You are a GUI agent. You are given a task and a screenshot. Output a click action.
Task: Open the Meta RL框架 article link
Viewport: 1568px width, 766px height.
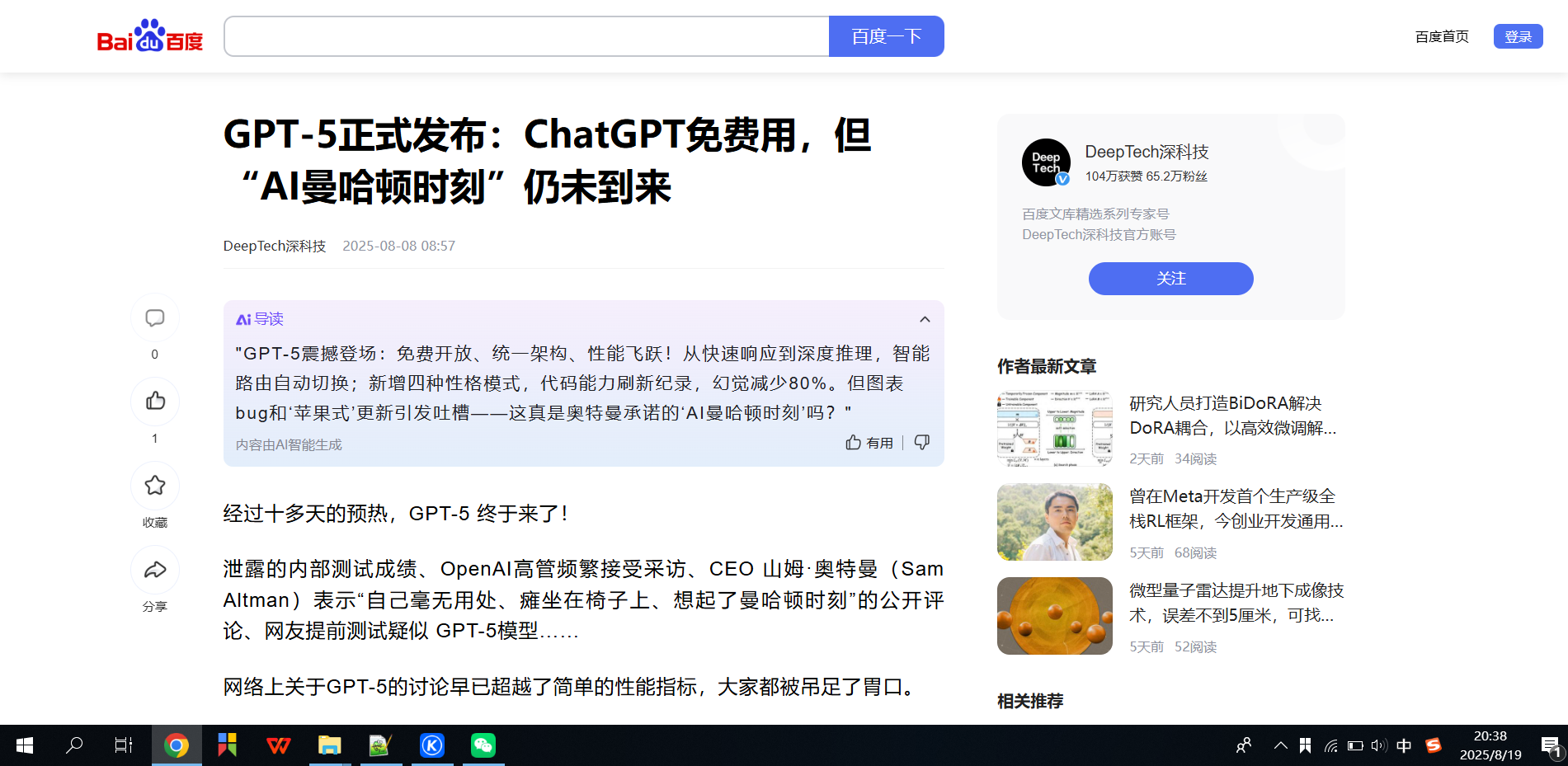click(x=1236, y=509)
